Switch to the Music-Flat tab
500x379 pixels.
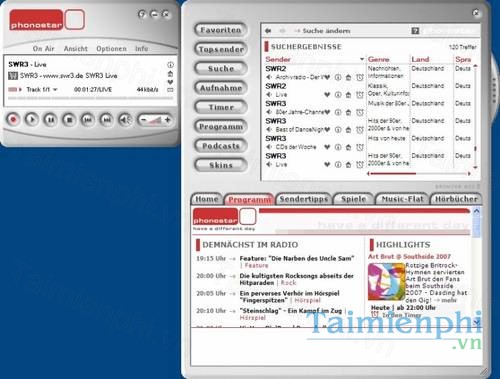point(402,199)
